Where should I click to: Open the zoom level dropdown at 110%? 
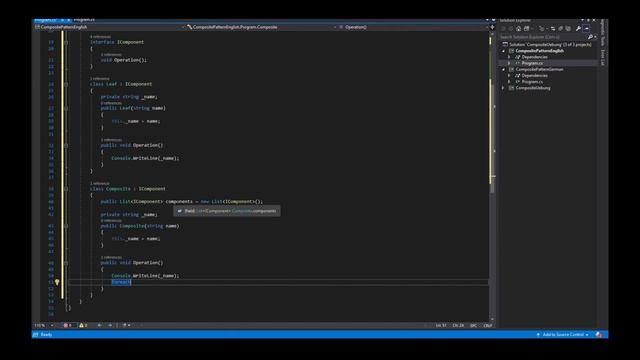[x=52, y=325]
